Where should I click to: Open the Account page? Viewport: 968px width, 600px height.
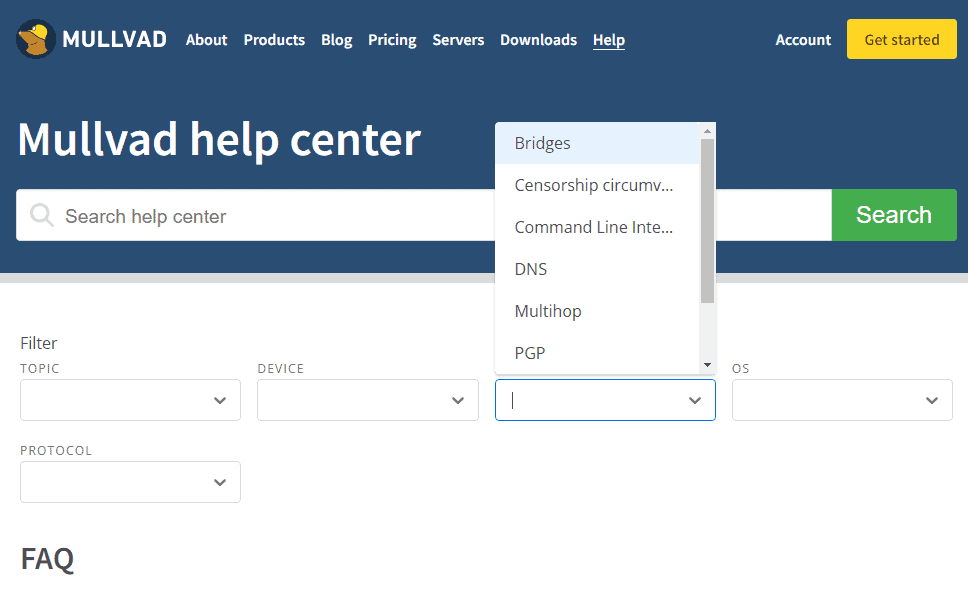point(803,40)
